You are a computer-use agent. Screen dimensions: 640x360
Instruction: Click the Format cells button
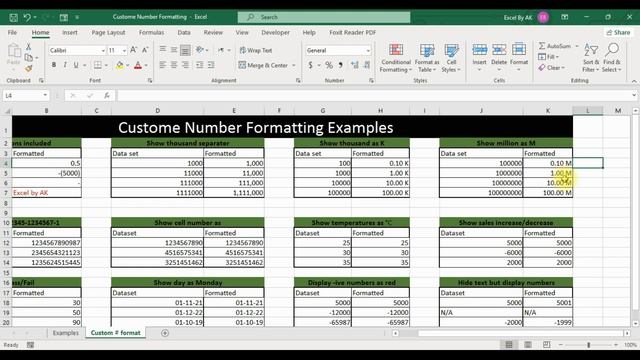pyautogui.click(x=519, y=57)
